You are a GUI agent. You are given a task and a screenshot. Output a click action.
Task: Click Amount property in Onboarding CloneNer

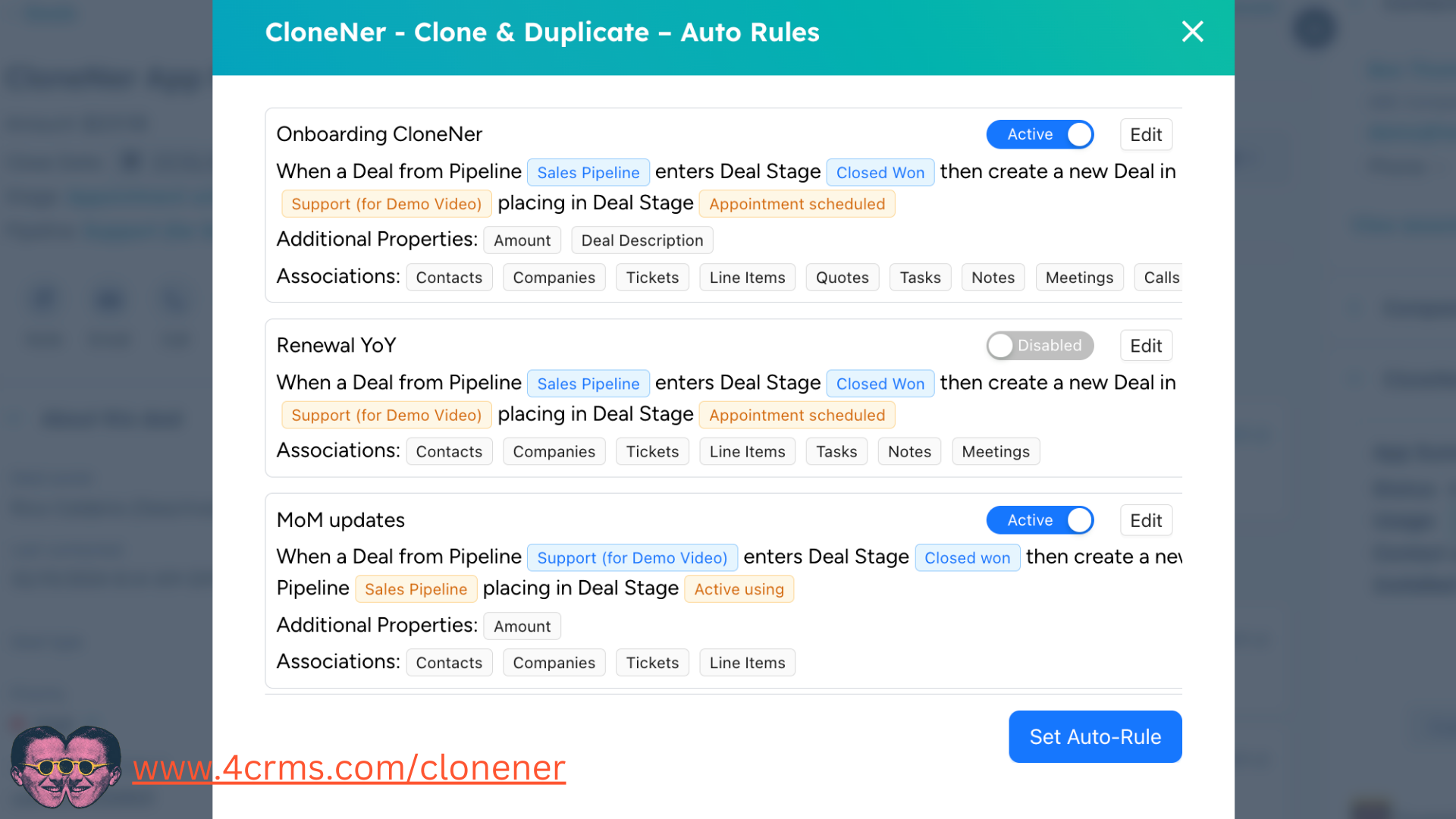coord(522,240)
